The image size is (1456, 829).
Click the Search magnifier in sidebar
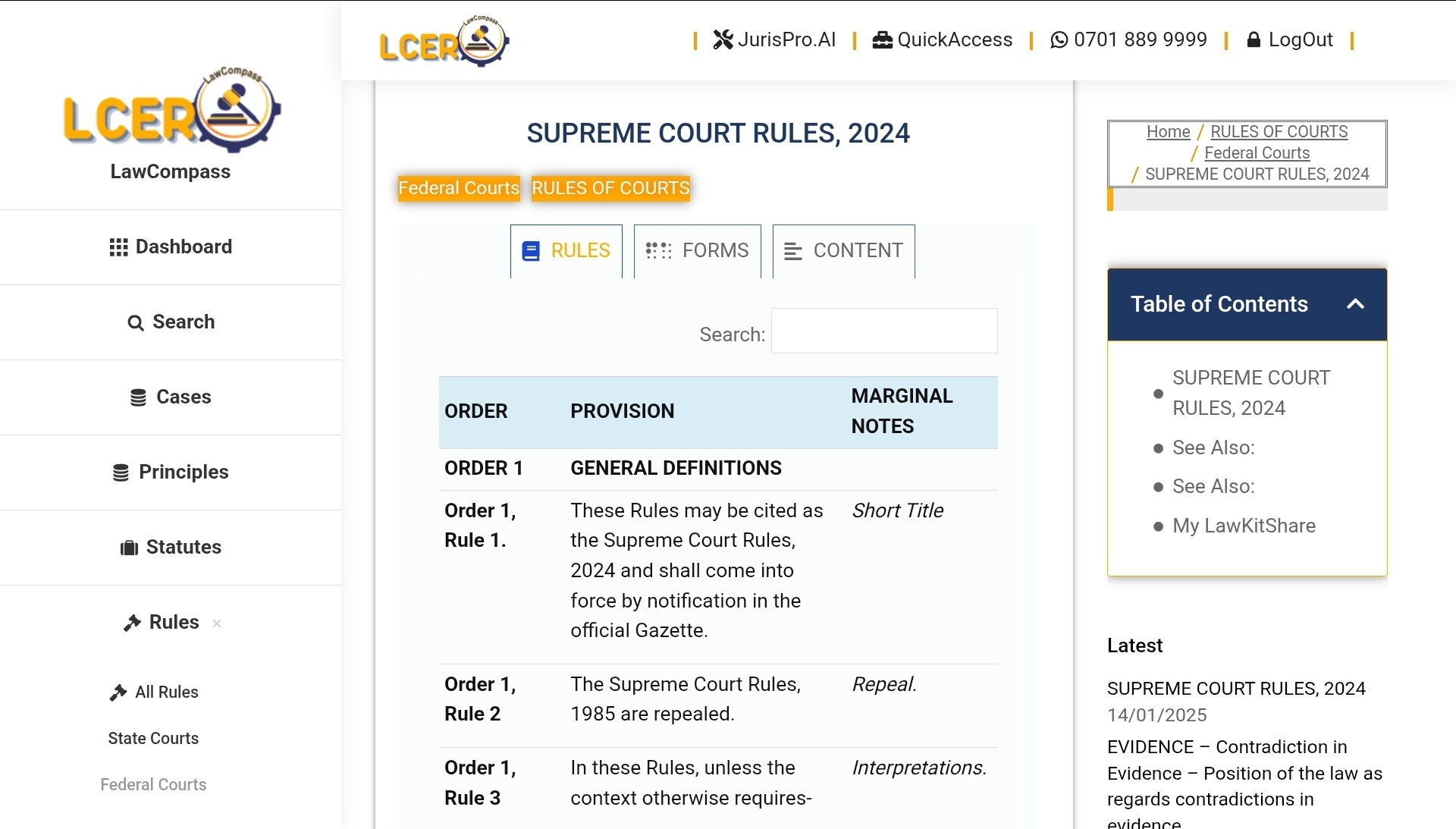click(x=135, y=323)
